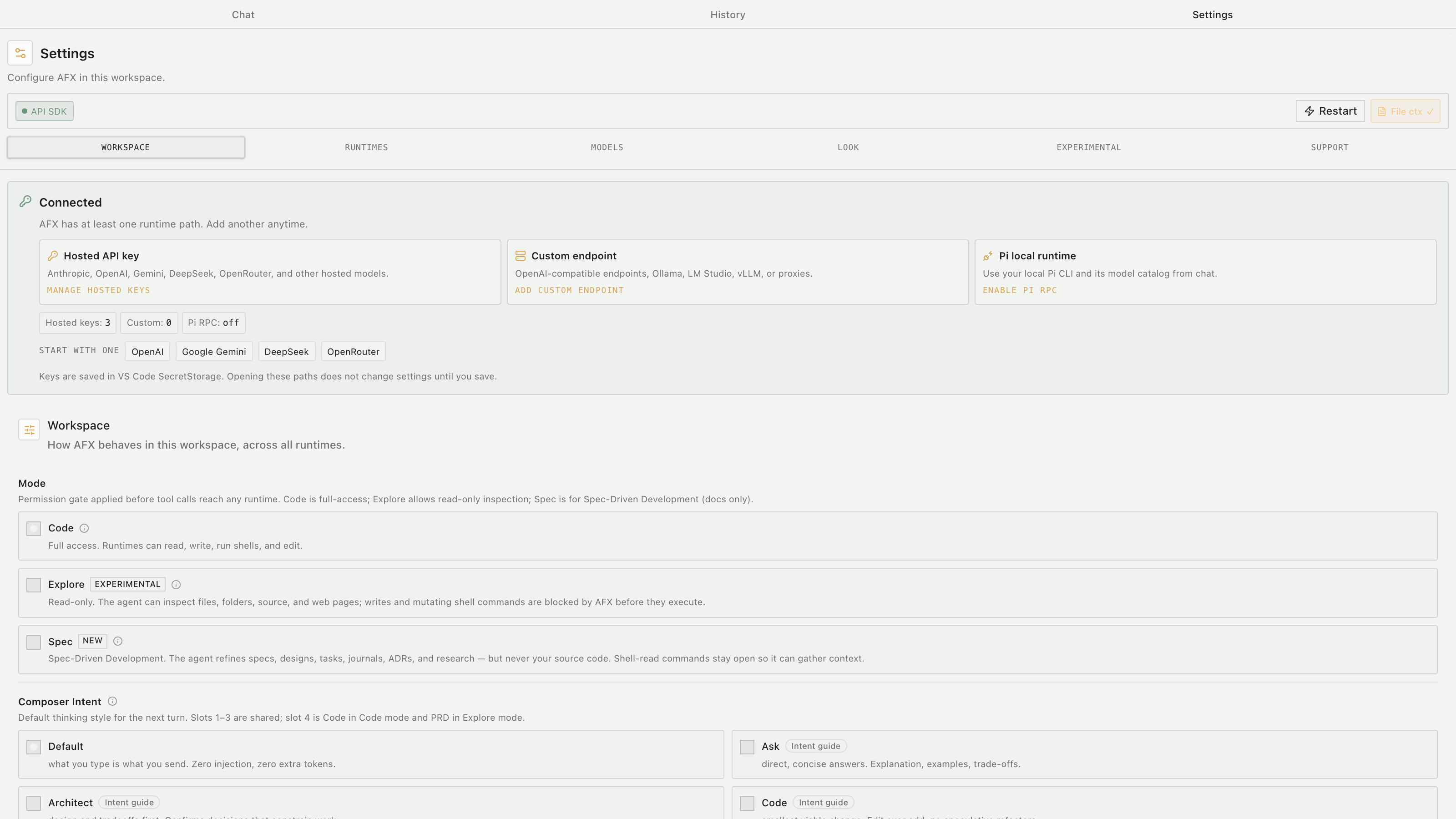Click the green key icon beside Connected
The height and width of the screenshot is (819, 1456).
pos(25,202)
